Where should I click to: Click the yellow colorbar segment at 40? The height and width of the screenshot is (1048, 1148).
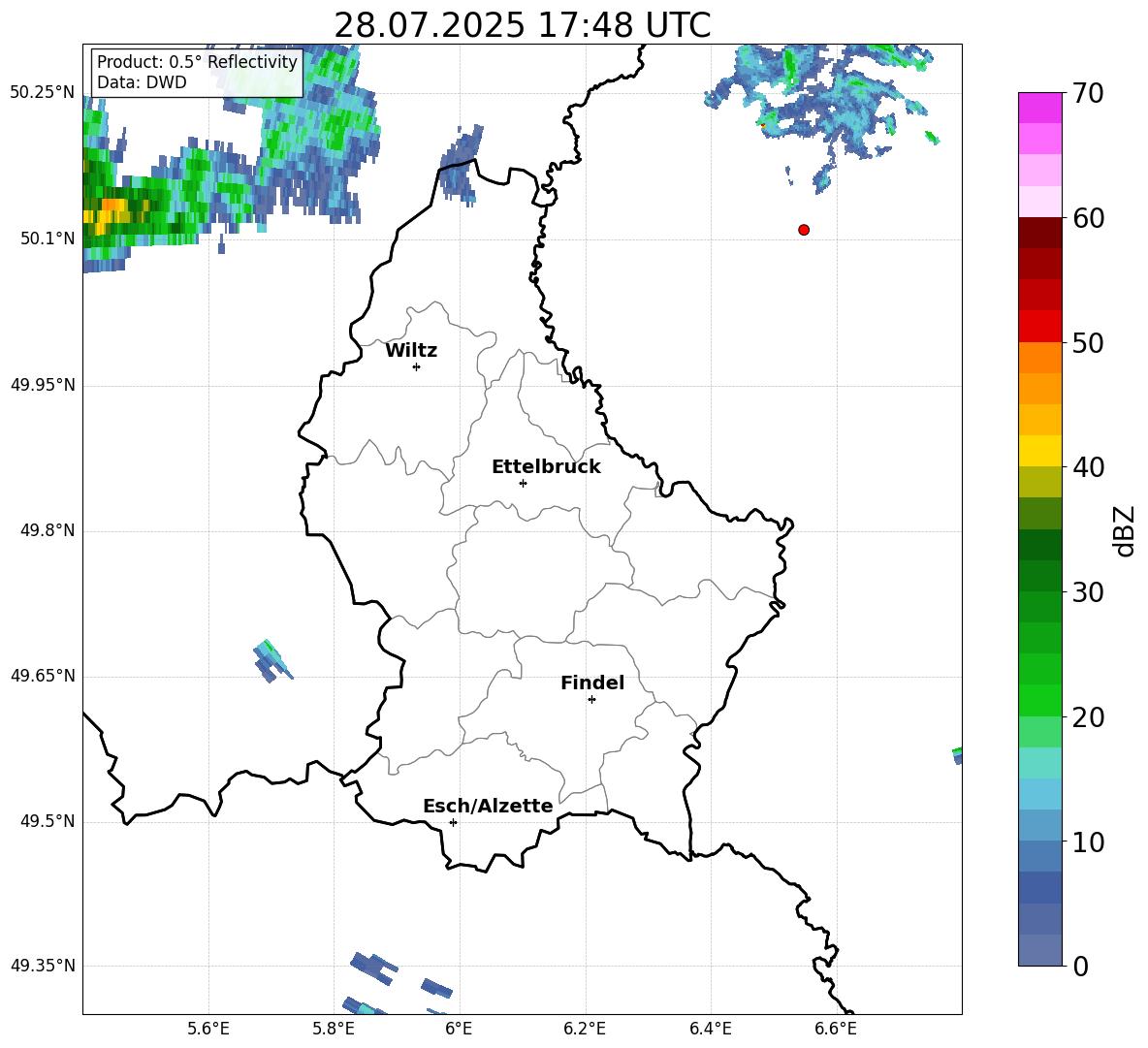coord(1039,451)
